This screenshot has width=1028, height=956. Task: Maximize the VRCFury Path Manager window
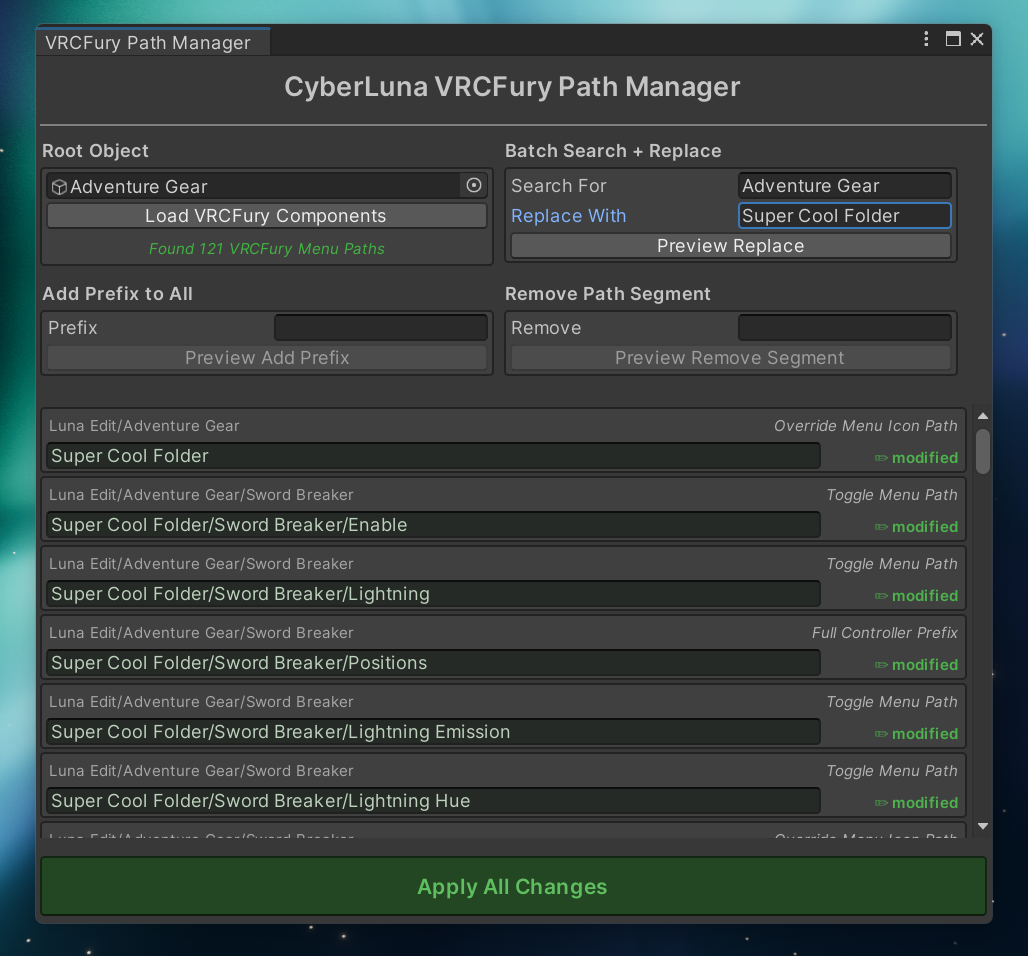click(953, 39)
